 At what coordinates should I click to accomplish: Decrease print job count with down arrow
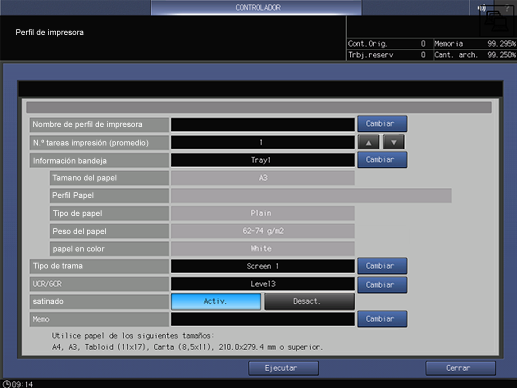pos(394,142)
